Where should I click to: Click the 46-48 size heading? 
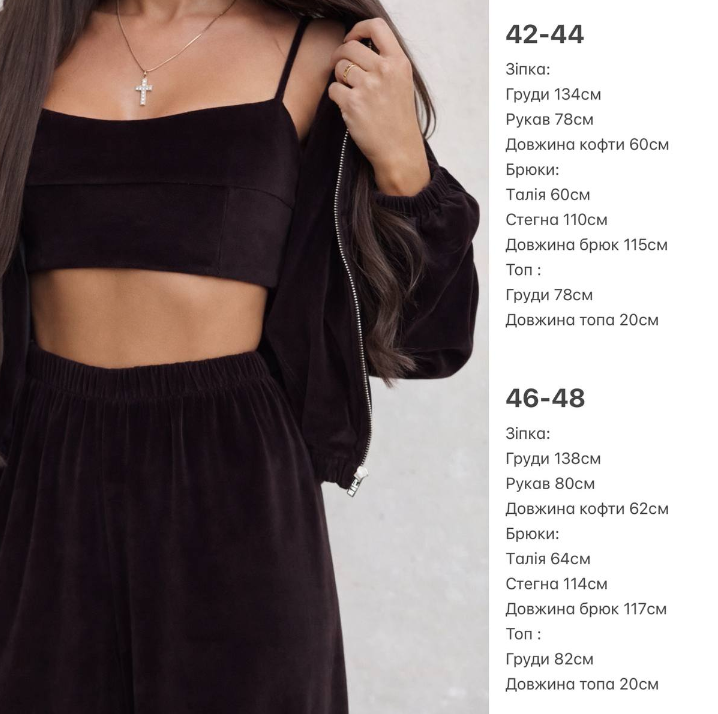[545, 398]
